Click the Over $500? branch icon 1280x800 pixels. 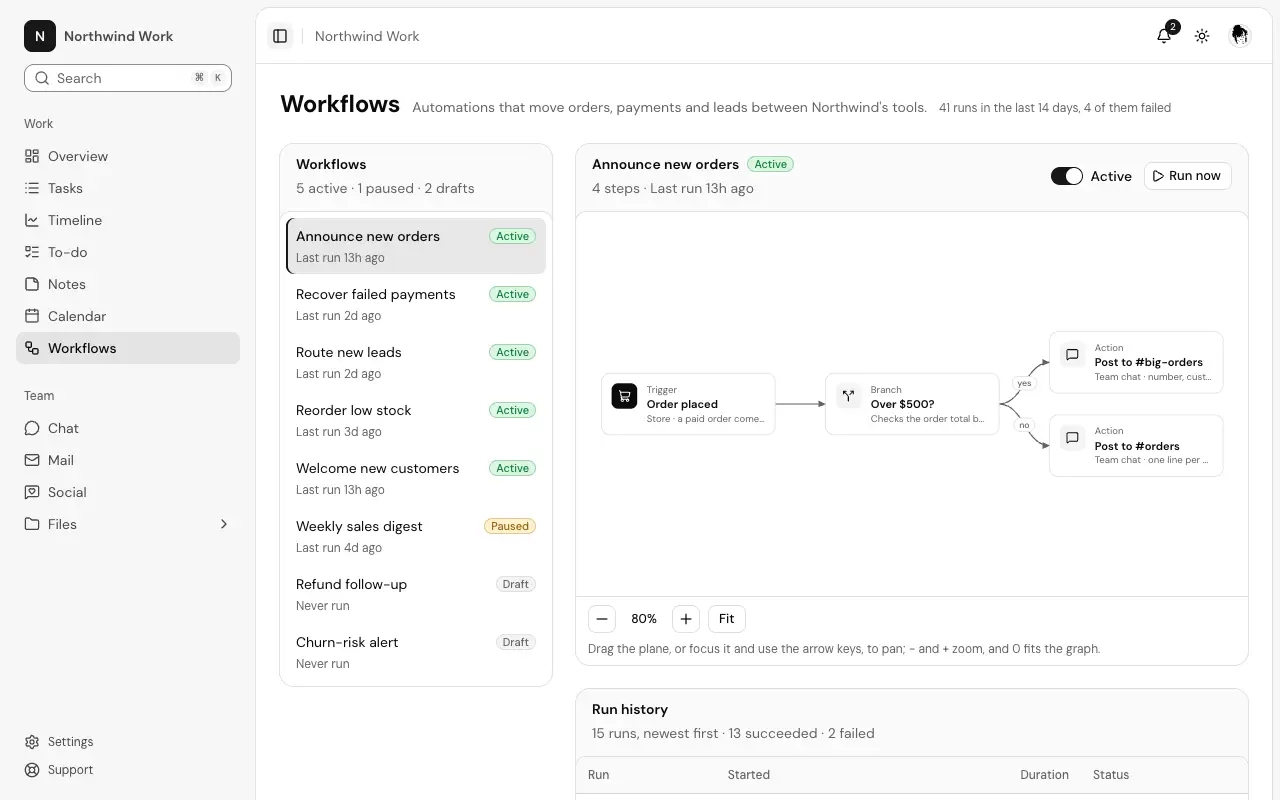(848, 396)
